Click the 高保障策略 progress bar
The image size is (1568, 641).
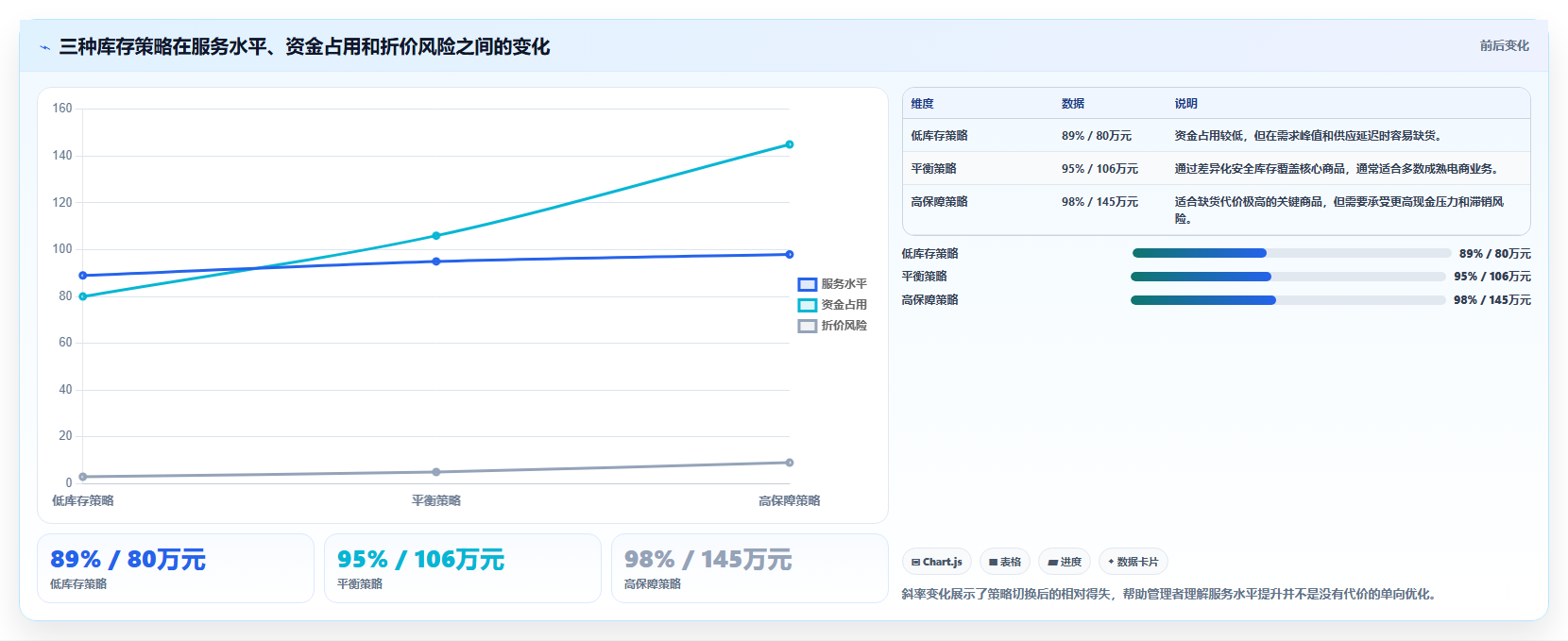pos(1288,300)
